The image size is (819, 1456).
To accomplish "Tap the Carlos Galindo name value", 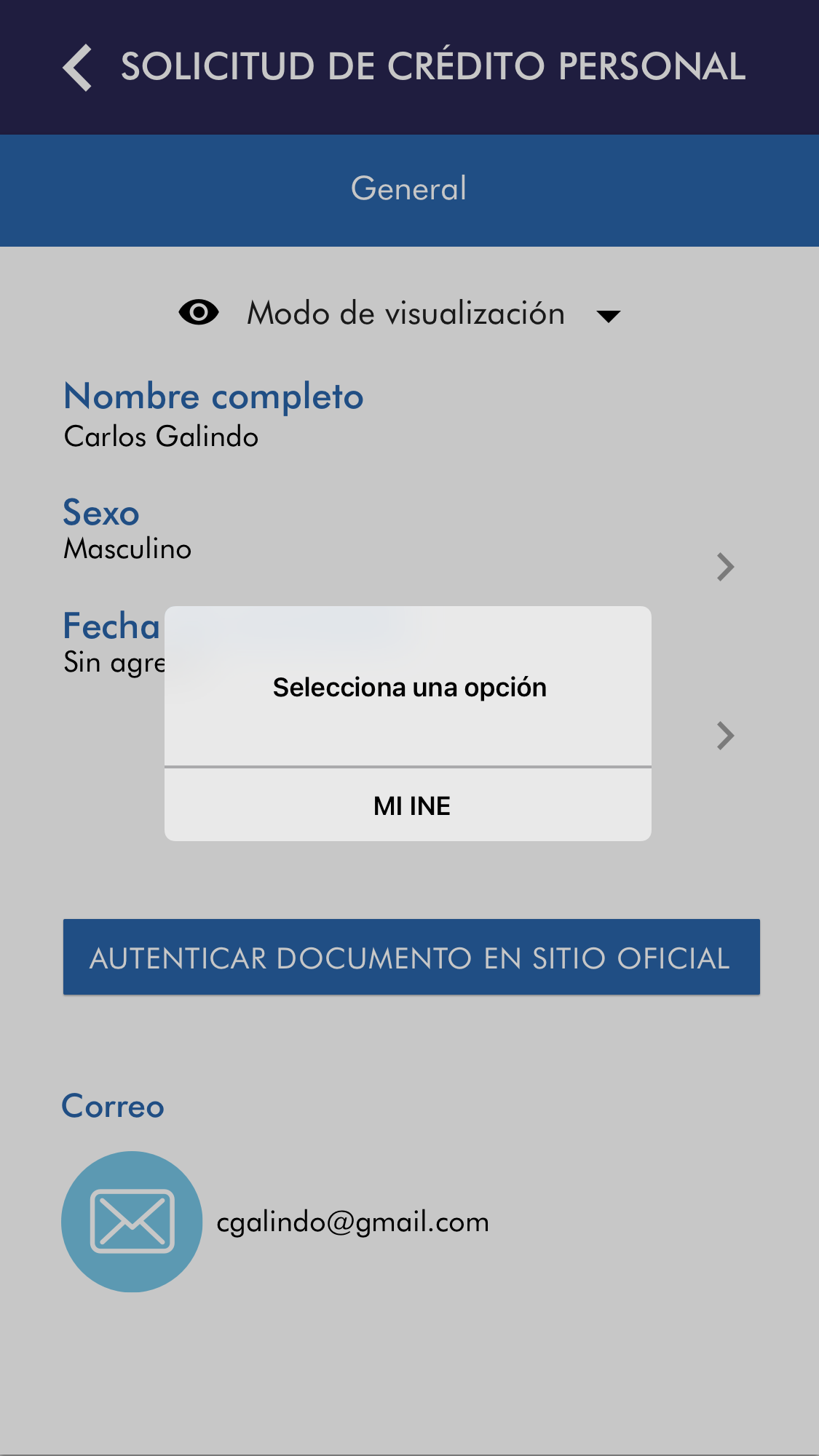I will [161, 437].
